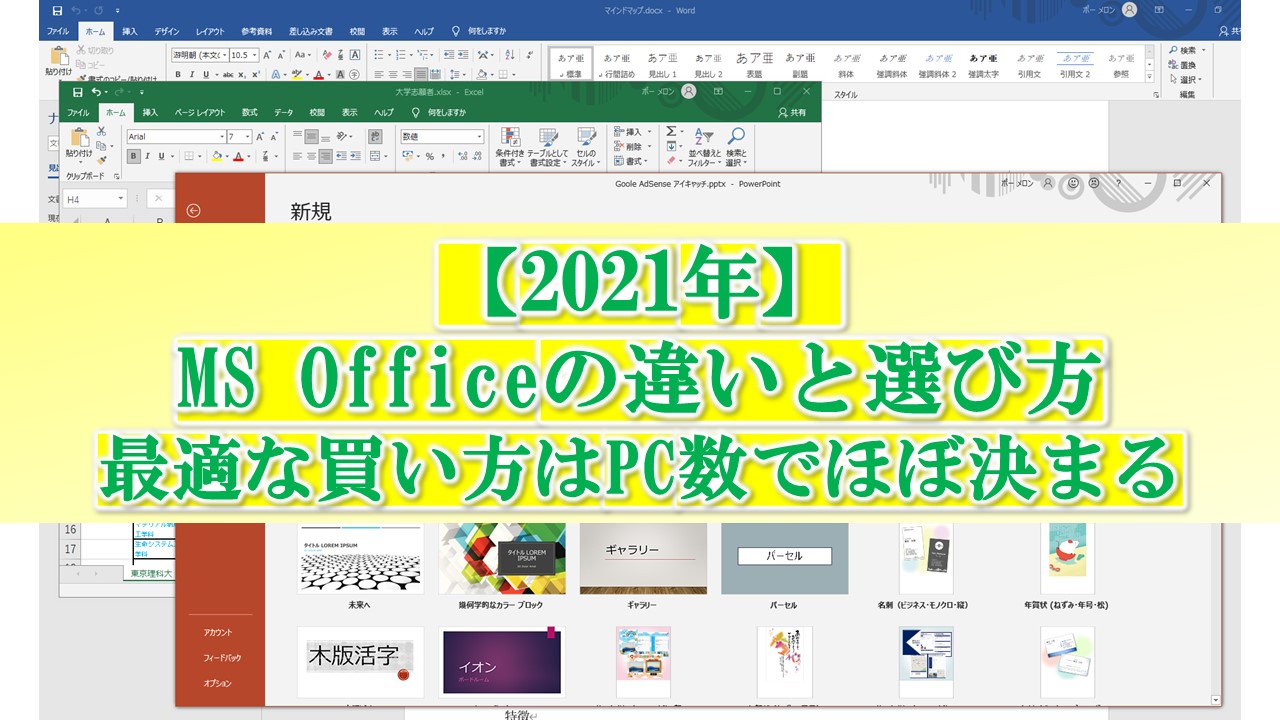The image size is (1280, 720).
Task: Open the font size 10.5 dropdown in Word
Action: click(252, 55)
